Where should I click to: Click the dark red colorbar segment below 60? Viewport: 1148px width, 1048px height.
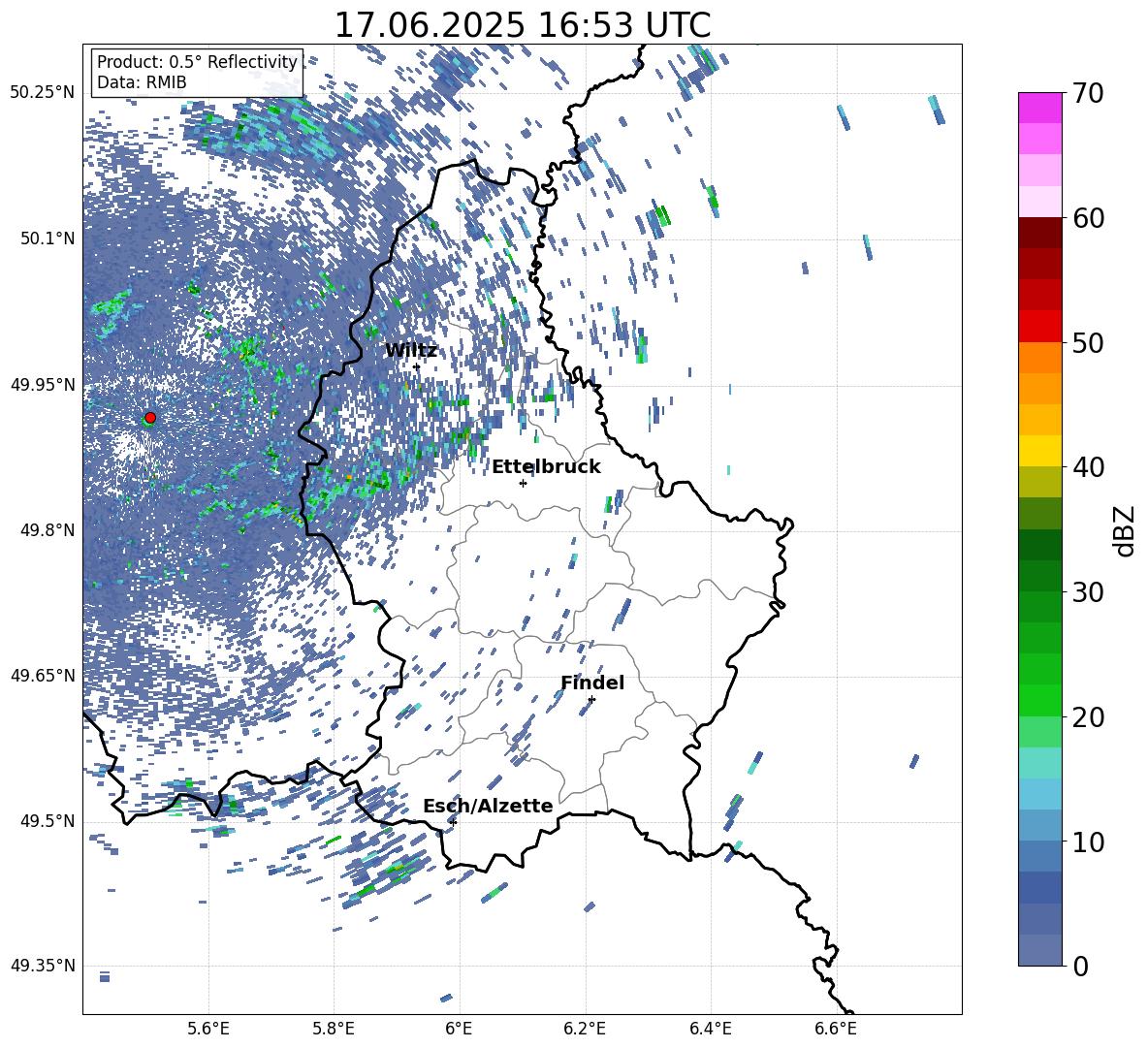(1040, 233)
